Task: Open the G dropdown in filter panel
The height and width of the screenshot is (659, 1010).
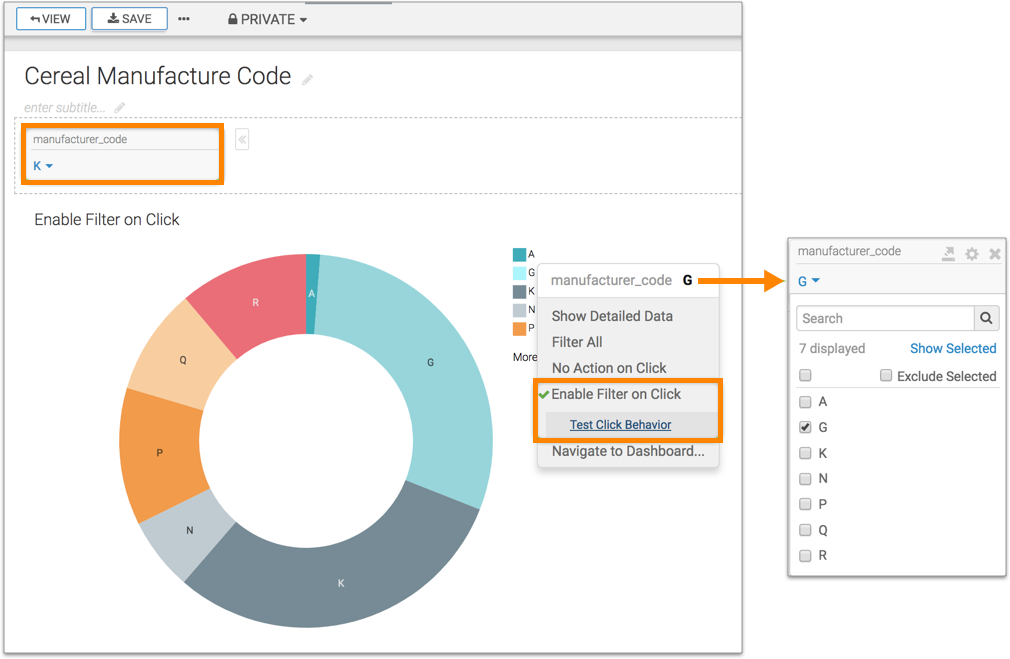Action: pos(808,281)
